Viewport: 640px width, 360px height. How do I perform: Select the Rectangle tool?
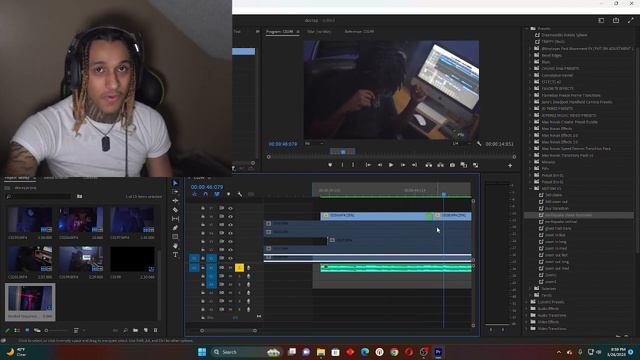(175, 237)
